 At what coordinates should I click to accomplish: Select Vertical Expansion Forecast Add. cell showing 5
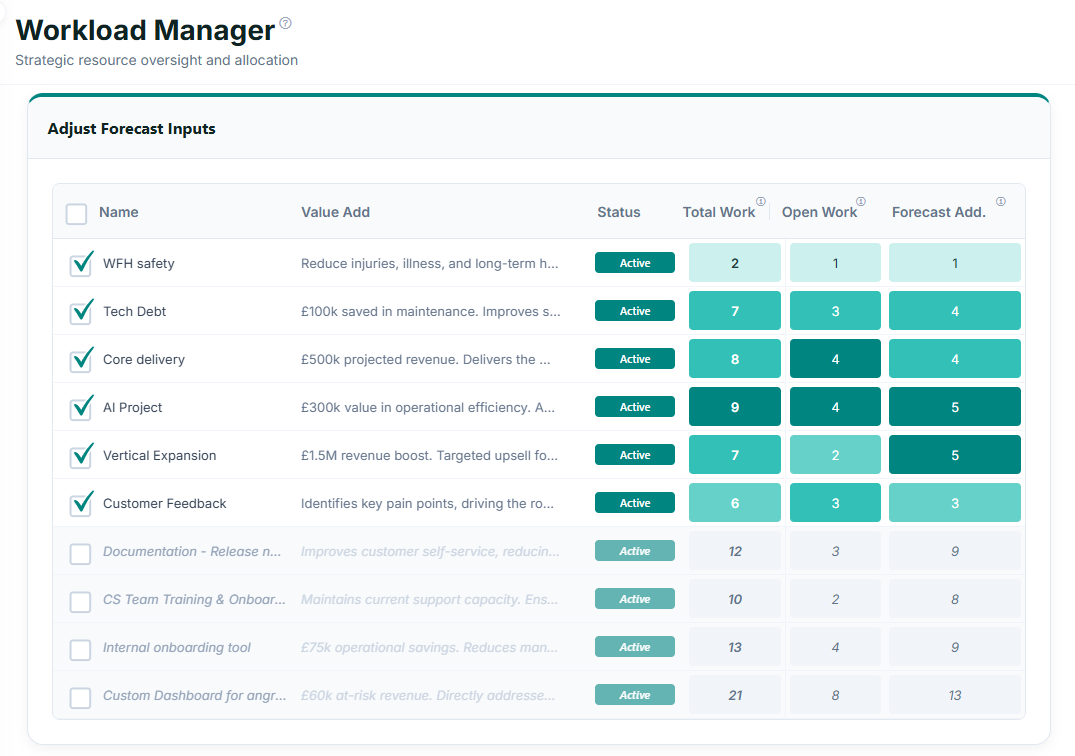coord(954,454)
